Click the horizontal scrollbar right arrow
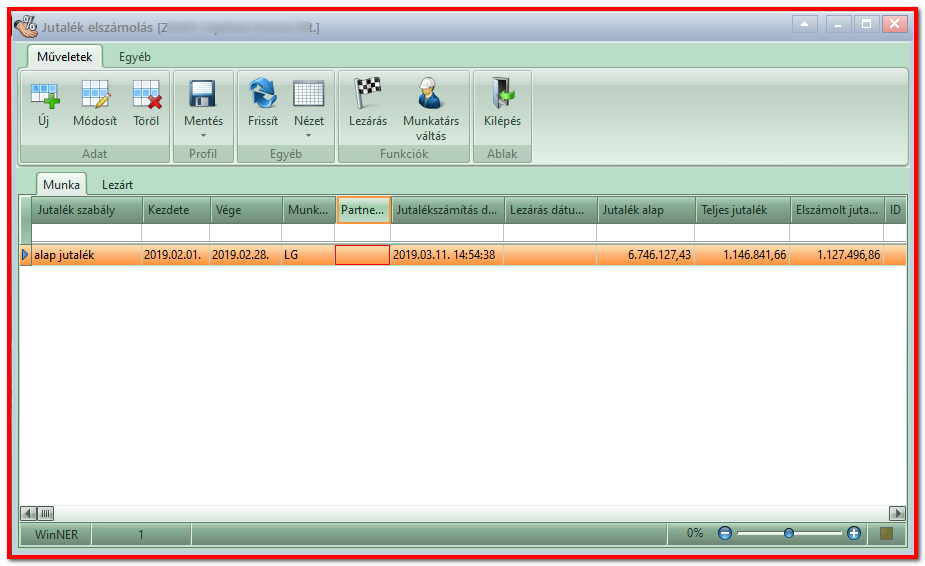 coord(897,513)
